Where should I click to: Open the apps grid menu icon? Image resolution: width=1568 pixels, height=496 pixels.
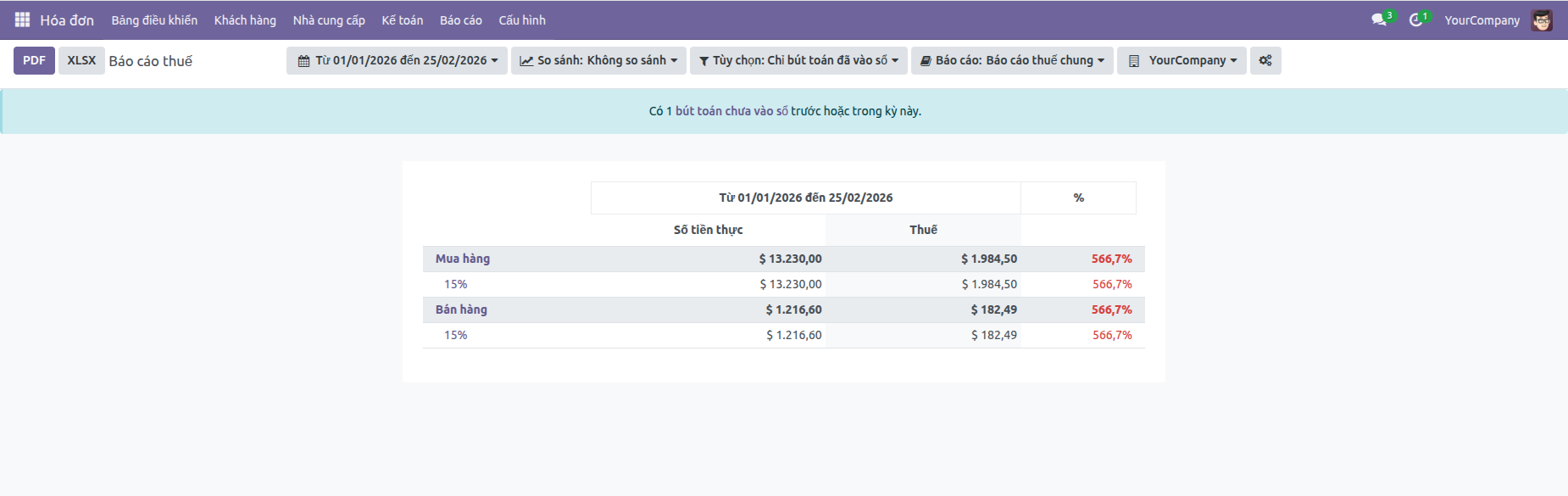coord(22,20)
